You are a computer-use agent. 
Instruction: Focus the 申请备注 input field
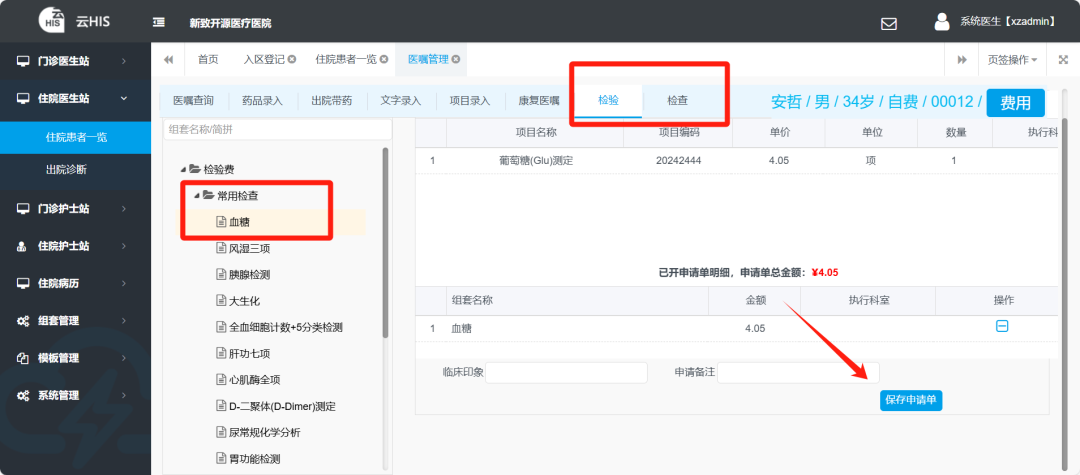click(x=798, y=372)
